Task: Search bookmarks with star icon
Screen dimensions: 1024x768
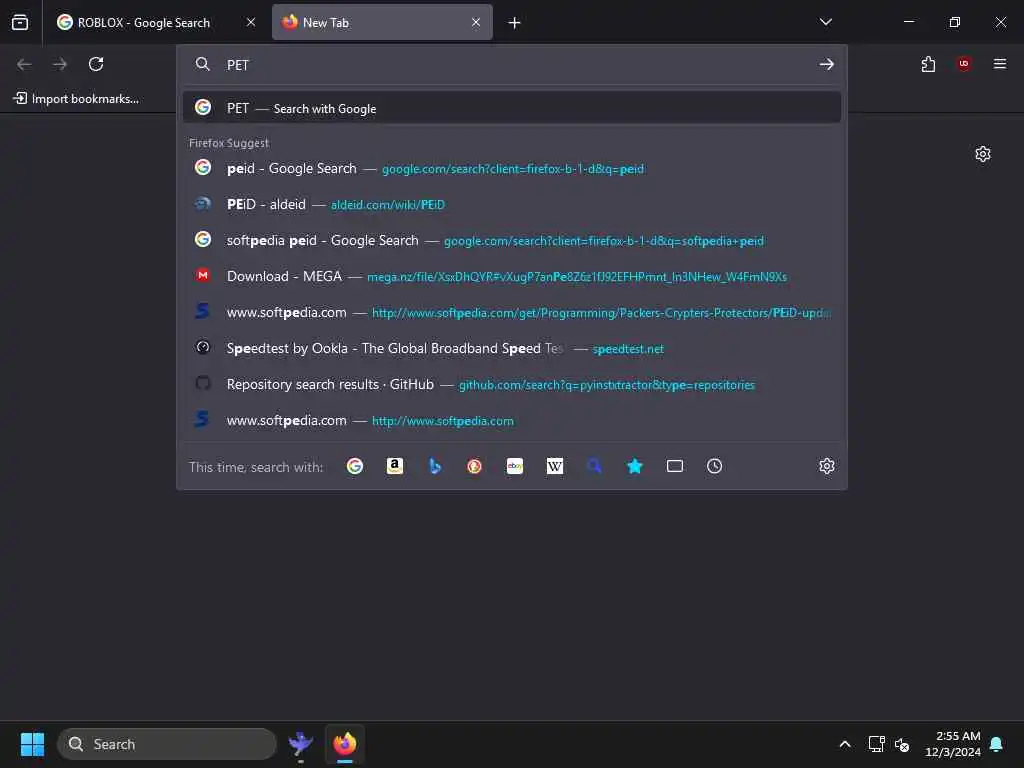Action: click(x=635, y=466)
